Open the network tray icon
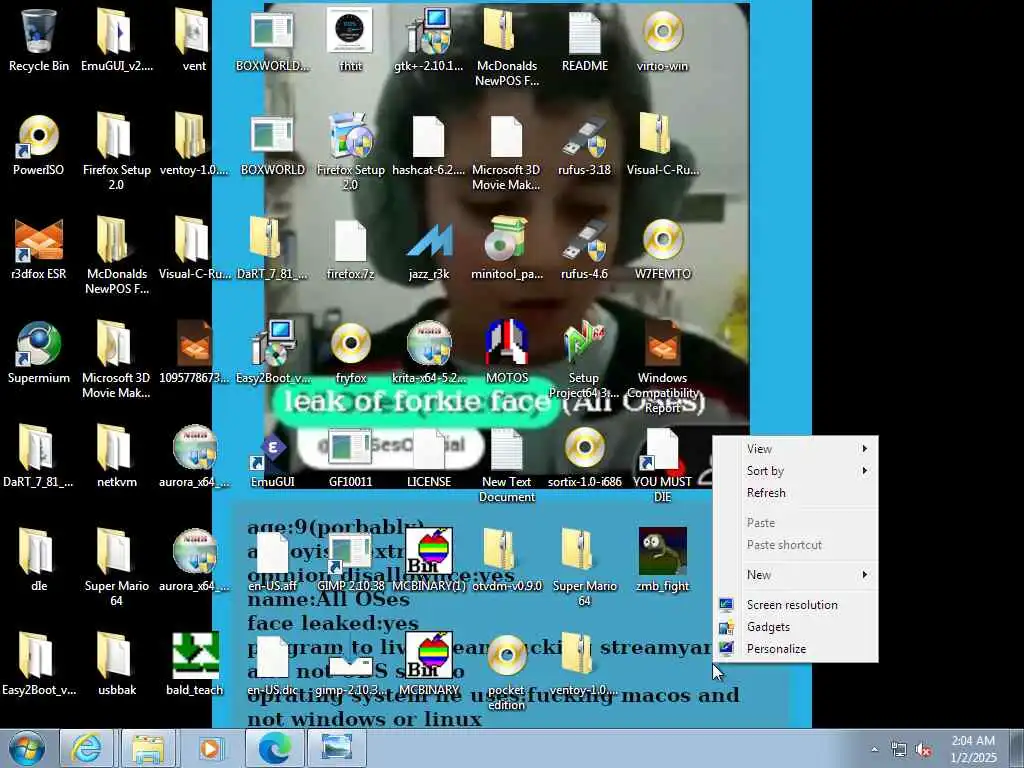This screenshot has height=768, width=1024. pyautogui.click(x=899, y=750)
